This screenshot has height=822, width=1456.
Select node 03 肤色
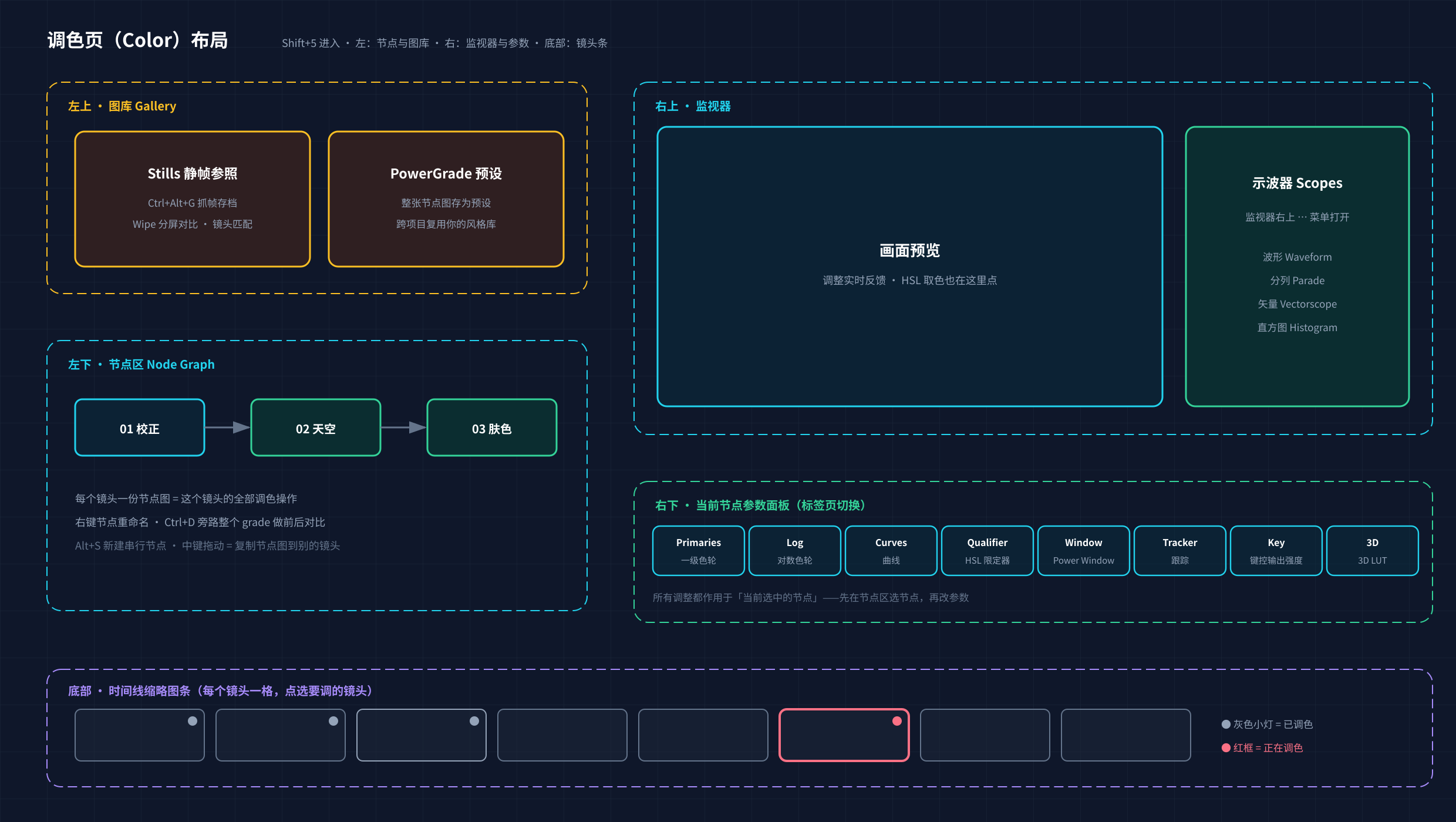tap(492, 427)
